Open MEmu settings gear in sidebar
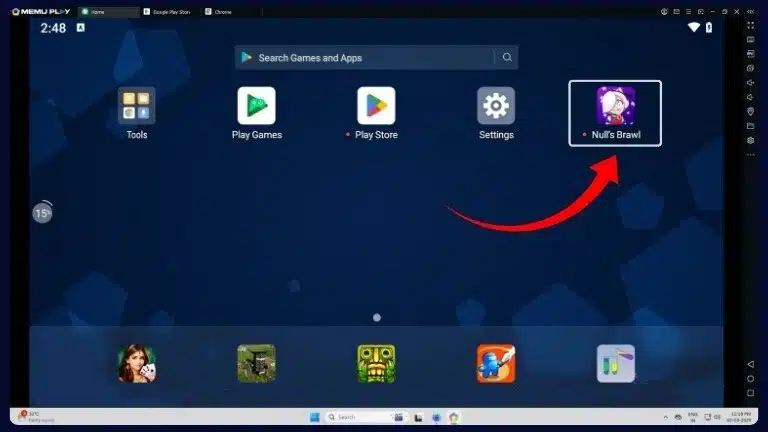The width and height of the screenshot is (768, 432). click(x=750, y=141)
